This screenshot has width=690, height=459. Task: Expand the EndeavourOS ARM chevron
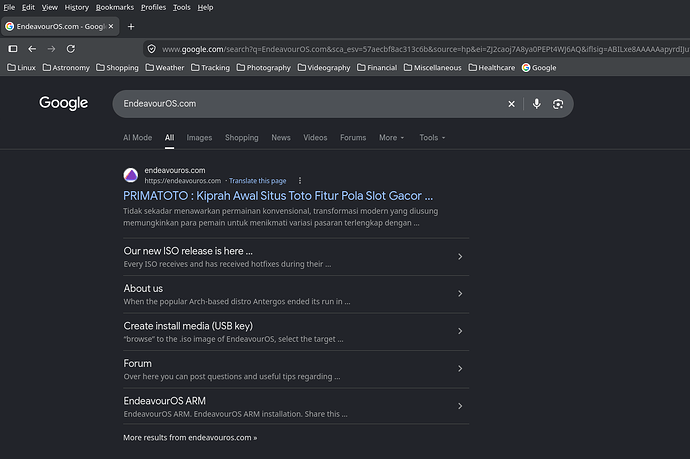460,406
